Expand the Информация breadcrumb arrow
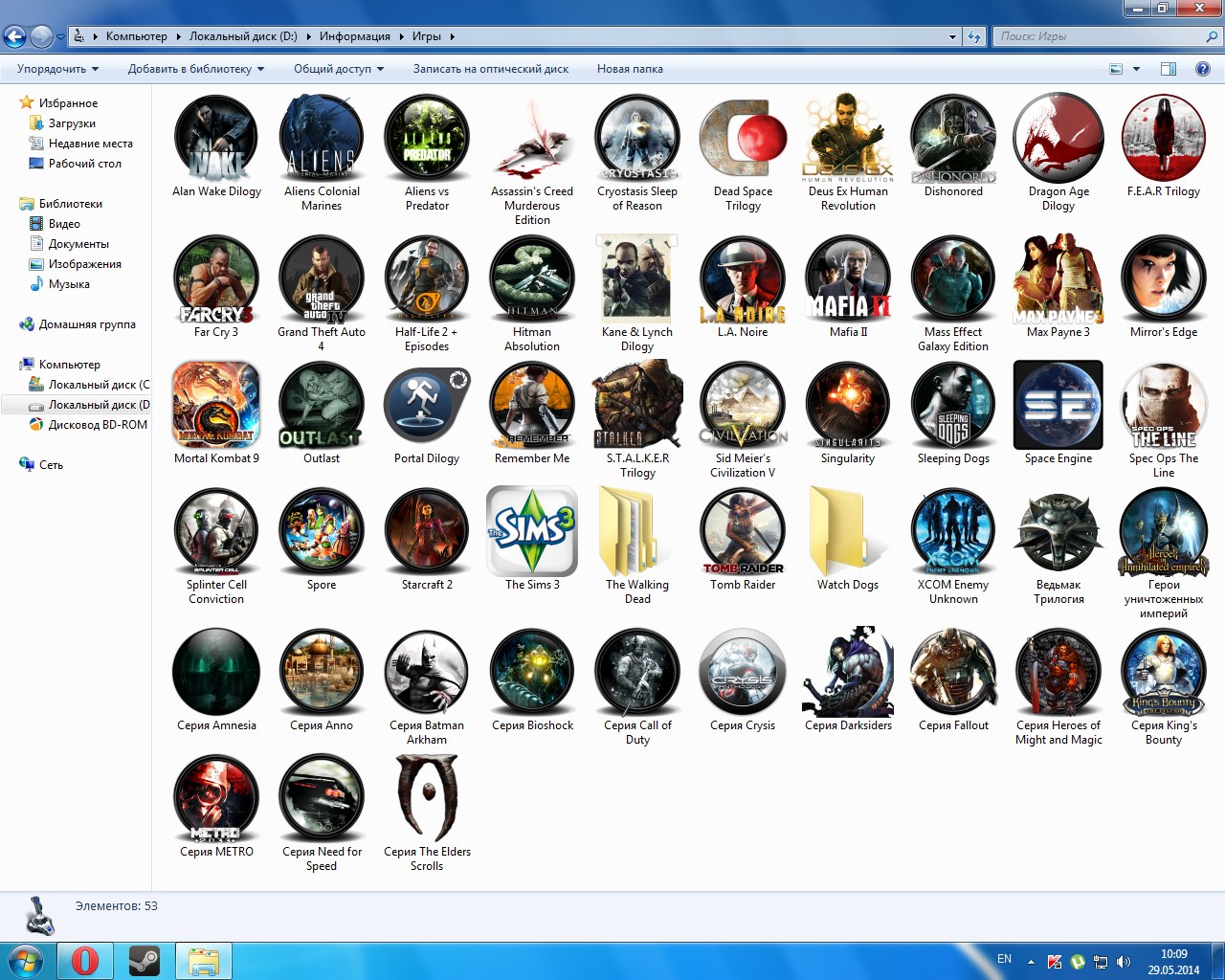 pos(400,36)
